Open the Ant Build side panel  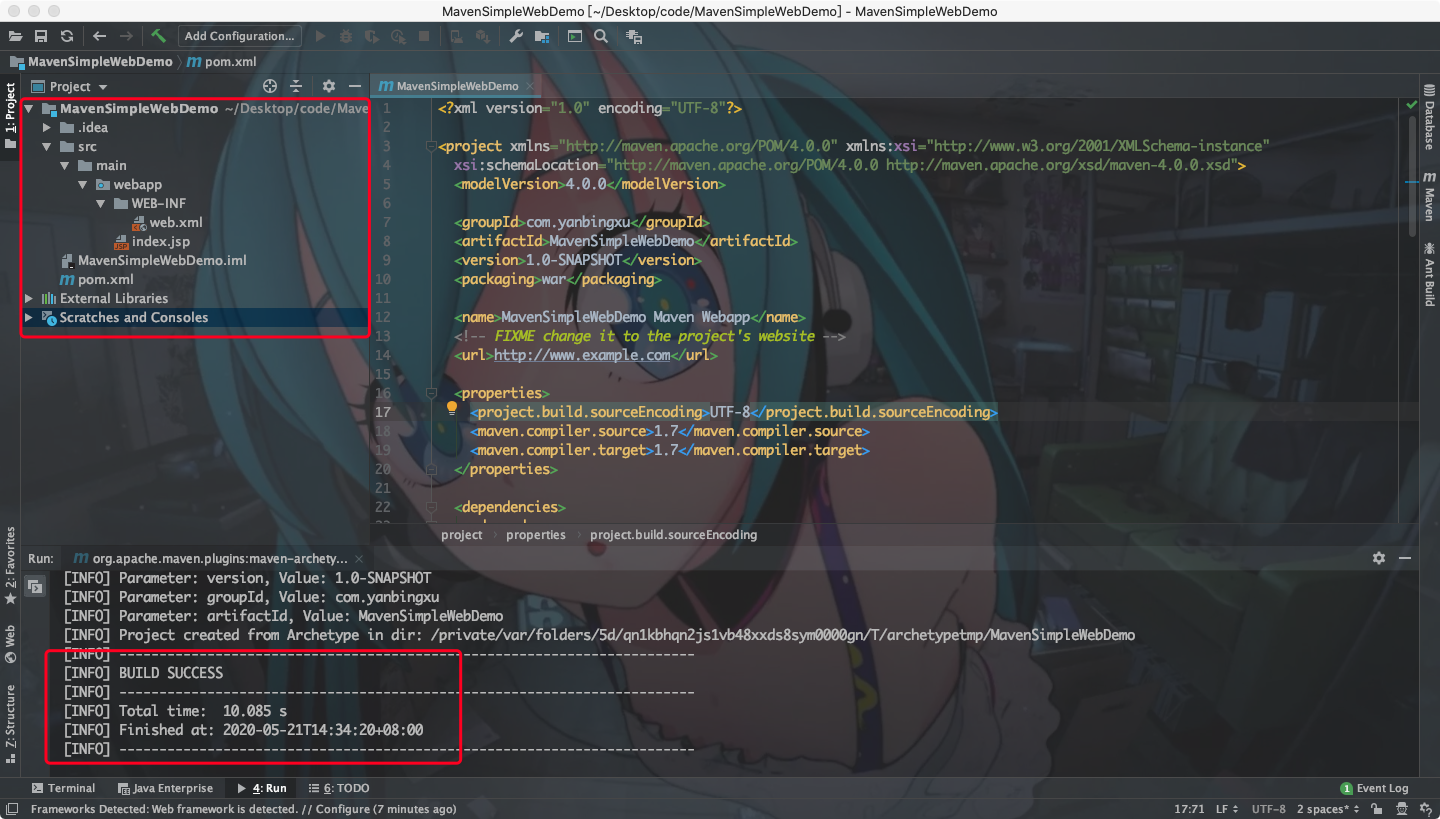1429,273
